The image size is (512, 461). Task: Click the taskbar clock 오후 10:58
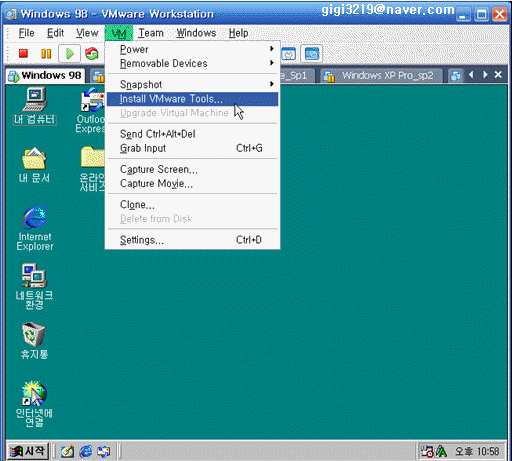coord(477,451)
